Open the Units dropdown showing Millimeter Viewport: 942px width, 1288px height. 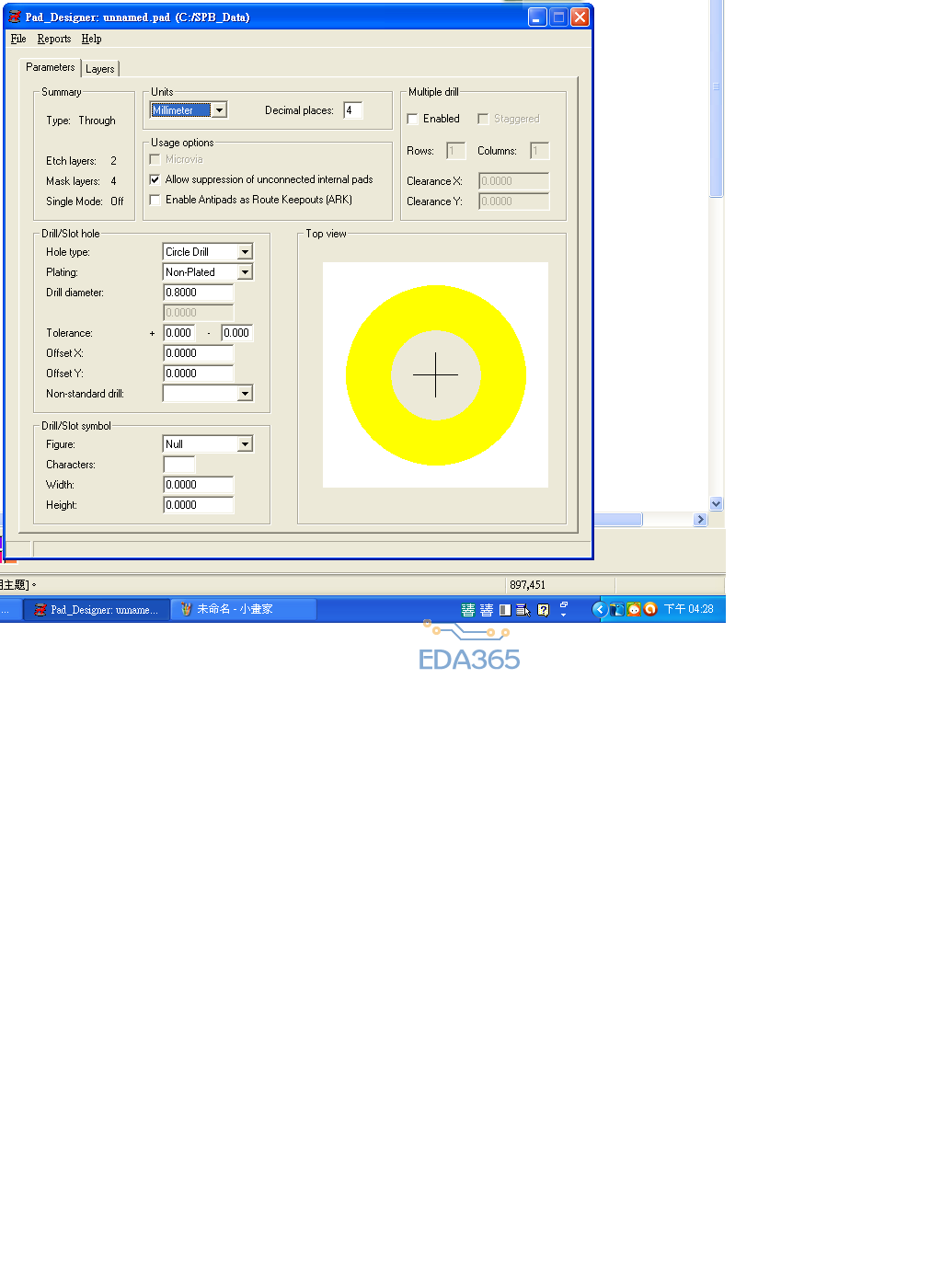point(219,110)
